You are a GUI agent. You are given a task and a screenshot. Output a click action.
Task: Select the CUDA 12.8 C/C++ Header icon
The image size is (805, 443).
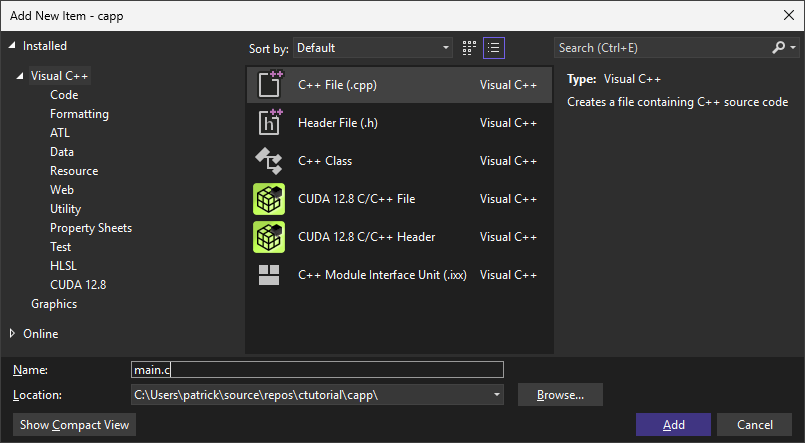(x=269, y=237)
